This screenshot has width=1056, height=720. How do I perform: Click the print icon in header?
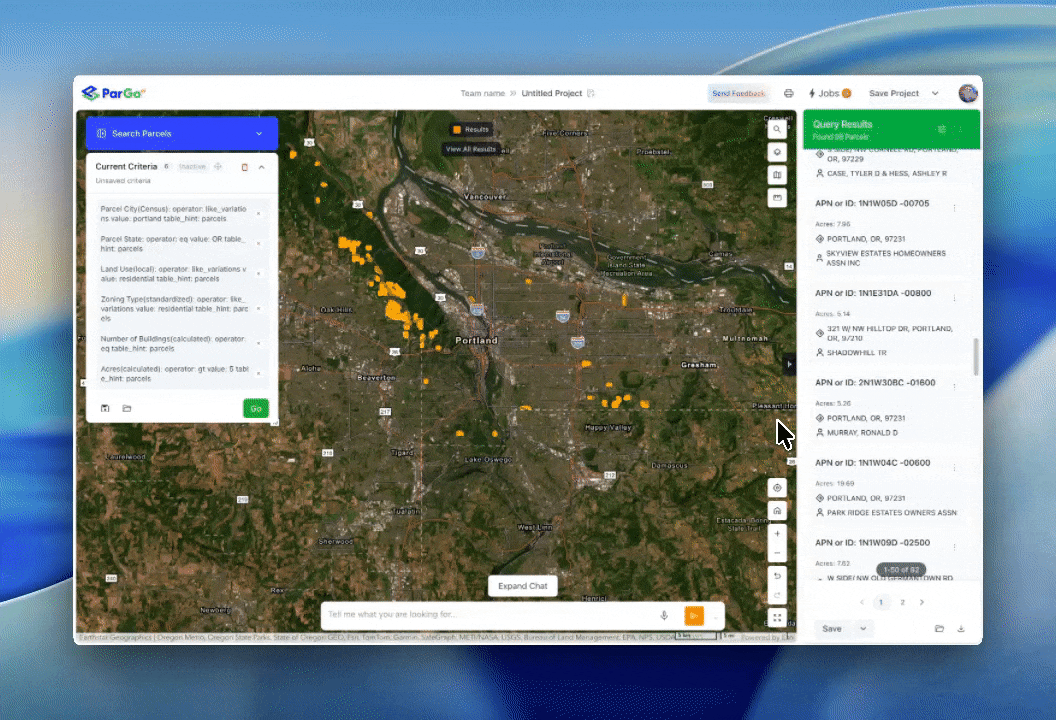point(789,93)
